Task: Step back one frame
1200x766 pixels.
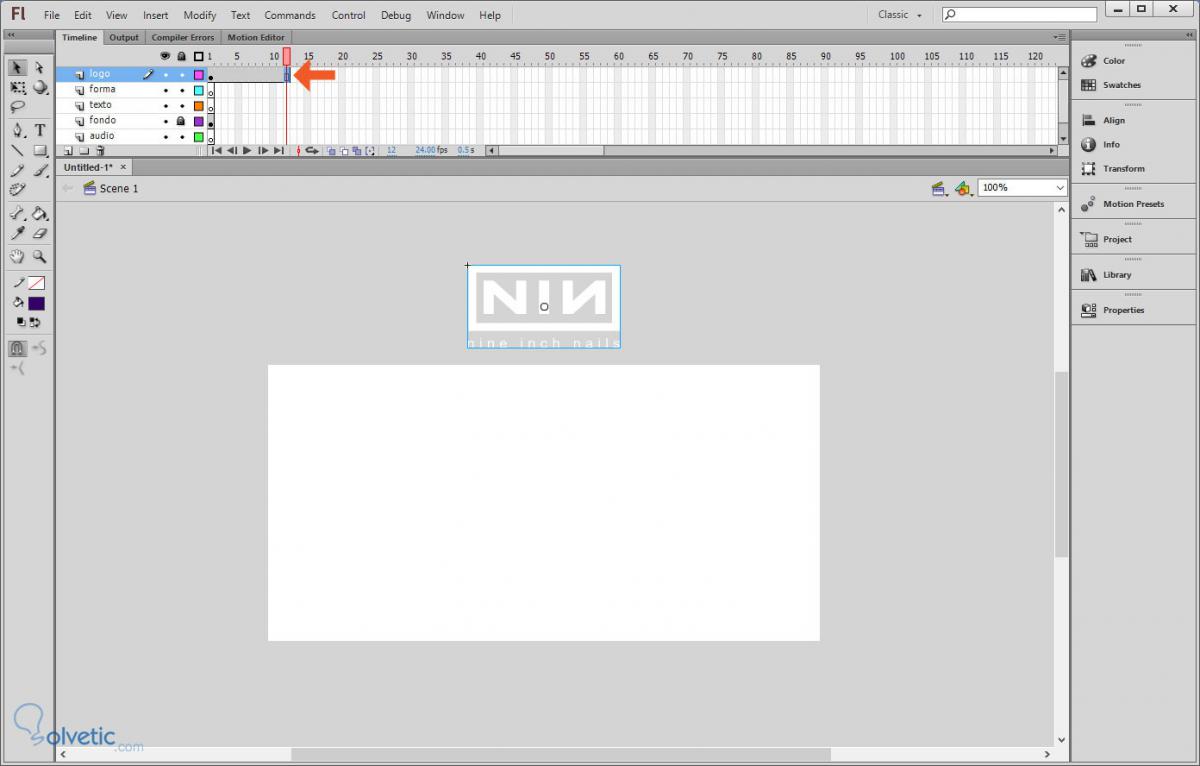Action: tap(232, 151)
